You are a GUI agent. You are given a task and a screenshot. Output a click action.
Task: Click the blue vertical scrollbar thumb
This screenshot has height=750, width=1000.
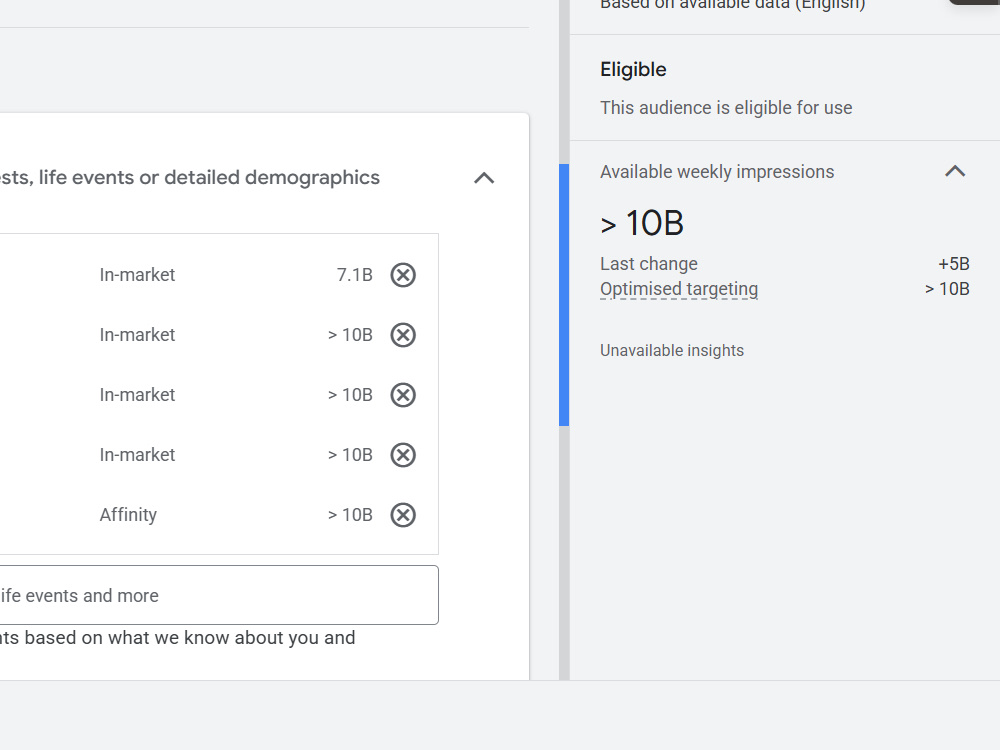(564, 295)
